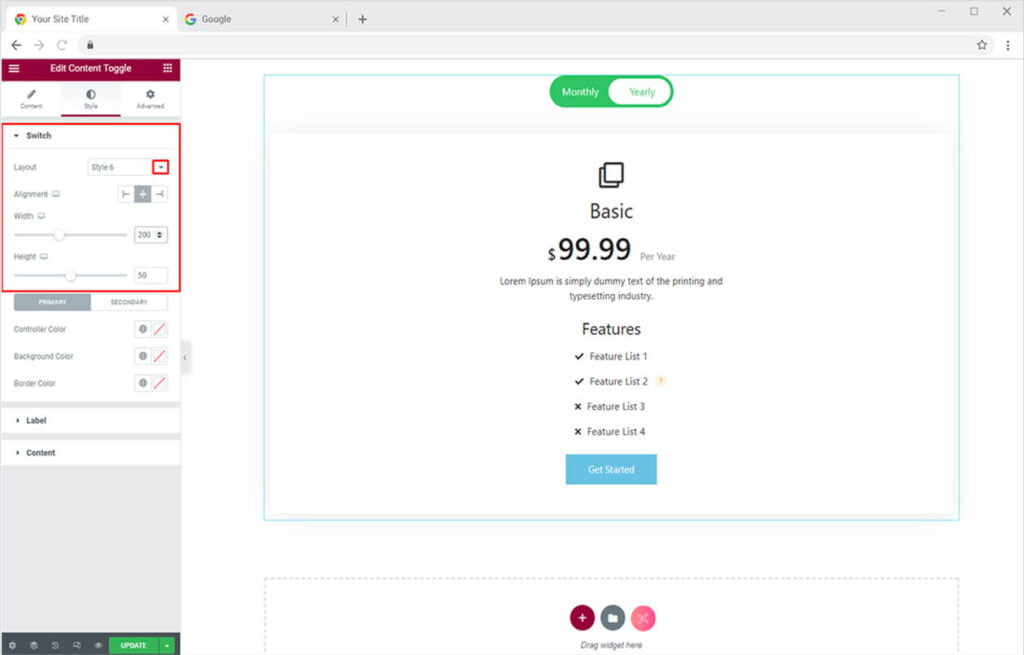Click the green Update button
The height and width of the screenshot is (655, 1024).
click(134, 645)
